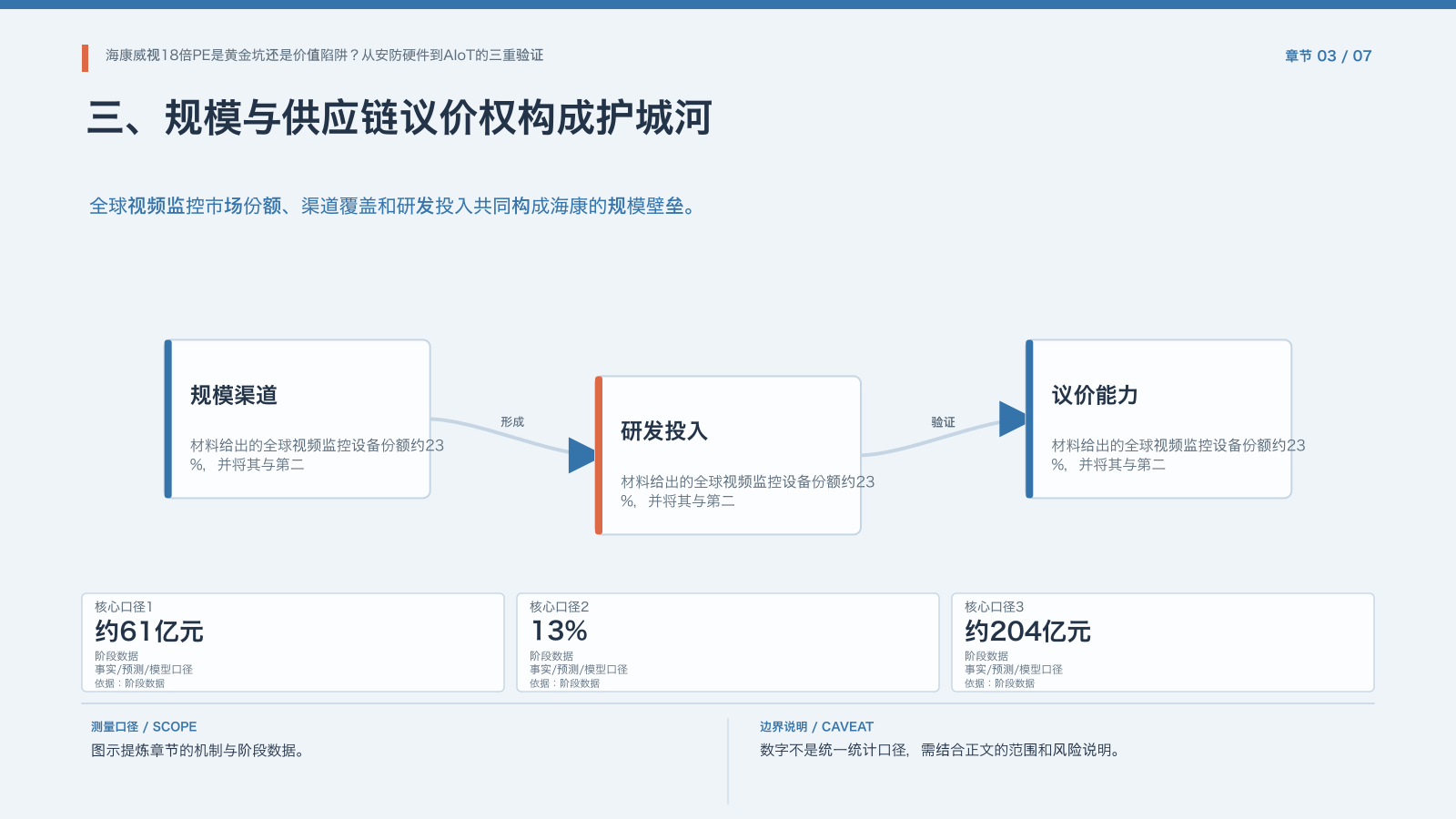Select the value 约61亿元
This screenshot has width=1456, height=819.
149,631
